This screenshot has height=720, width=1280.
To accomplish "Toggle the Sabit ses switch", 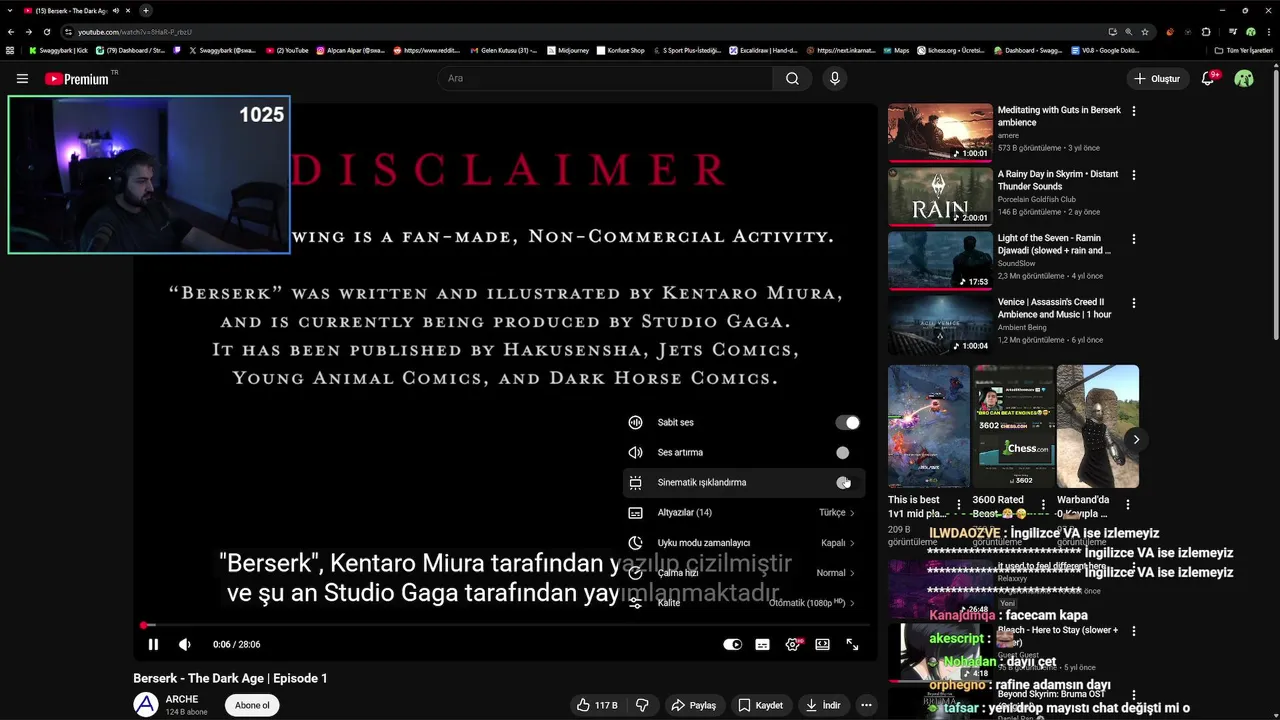I will pyautogui.click(x=848, y=423).
